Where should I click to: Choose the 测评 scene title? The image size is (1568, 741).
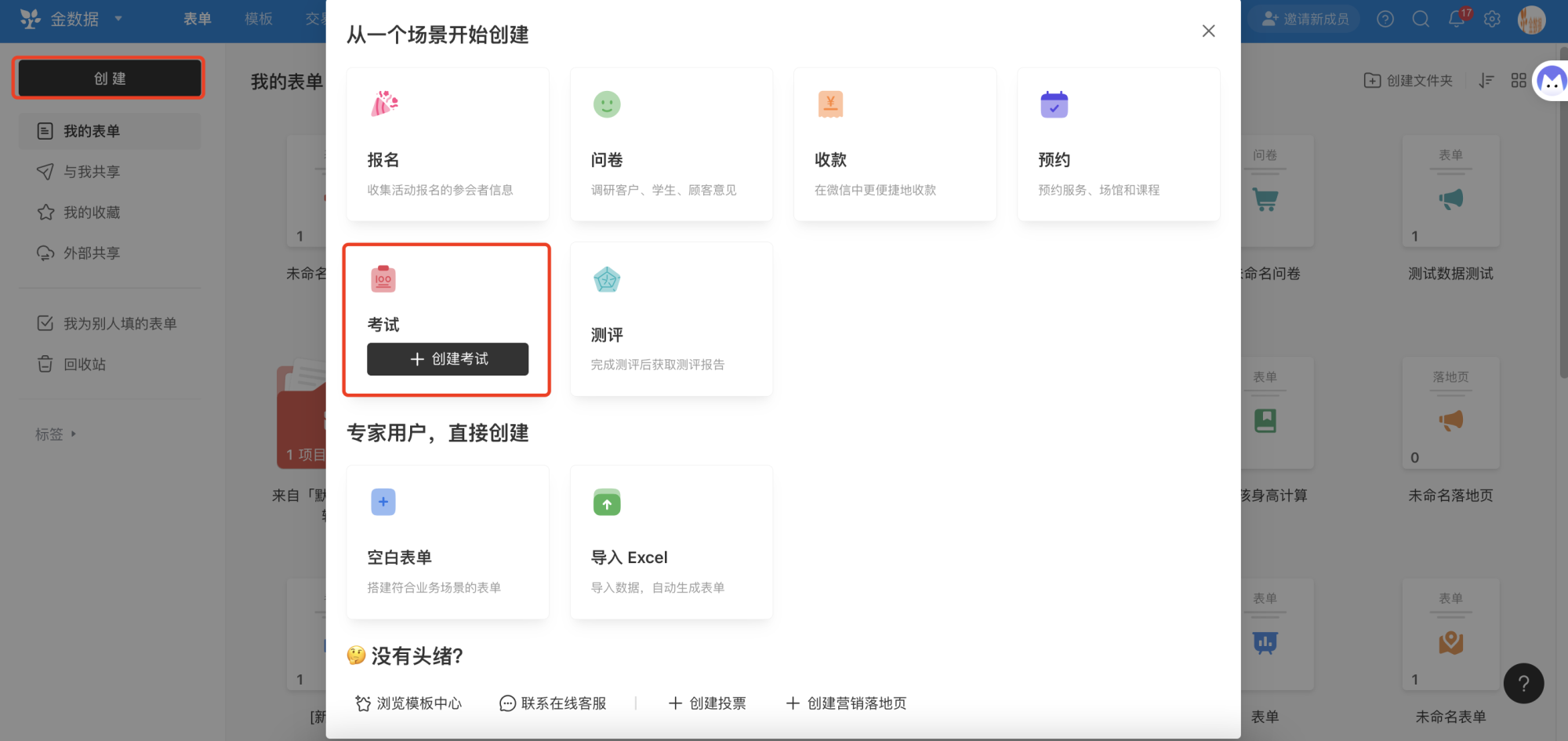pyautogui.click(x=607, y=336)
